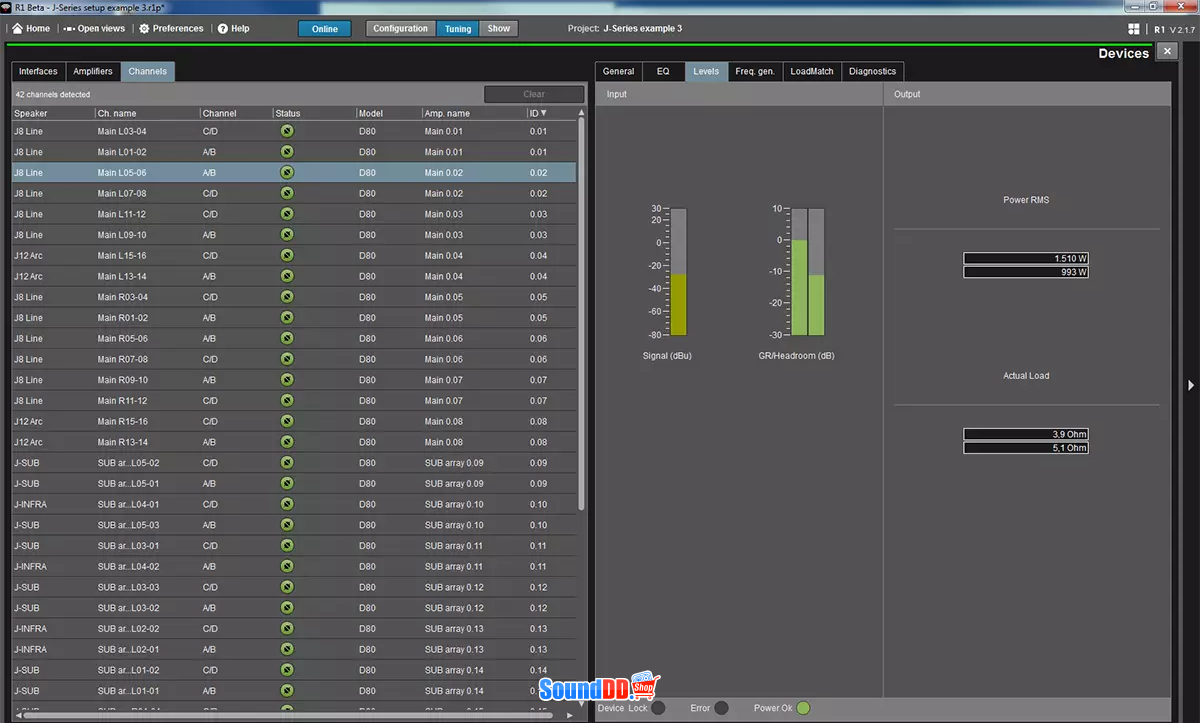Open the Help menu
The height and width of the screenshot is (723, 1200).
tap(233, 28)
